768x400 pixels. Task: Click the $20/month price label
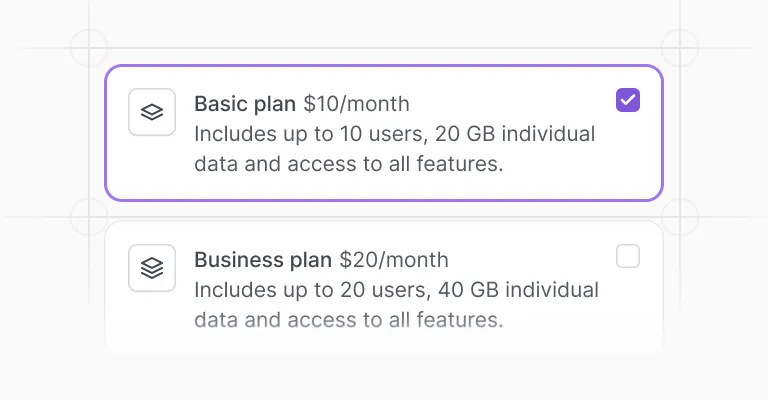[x=394, y=260]
